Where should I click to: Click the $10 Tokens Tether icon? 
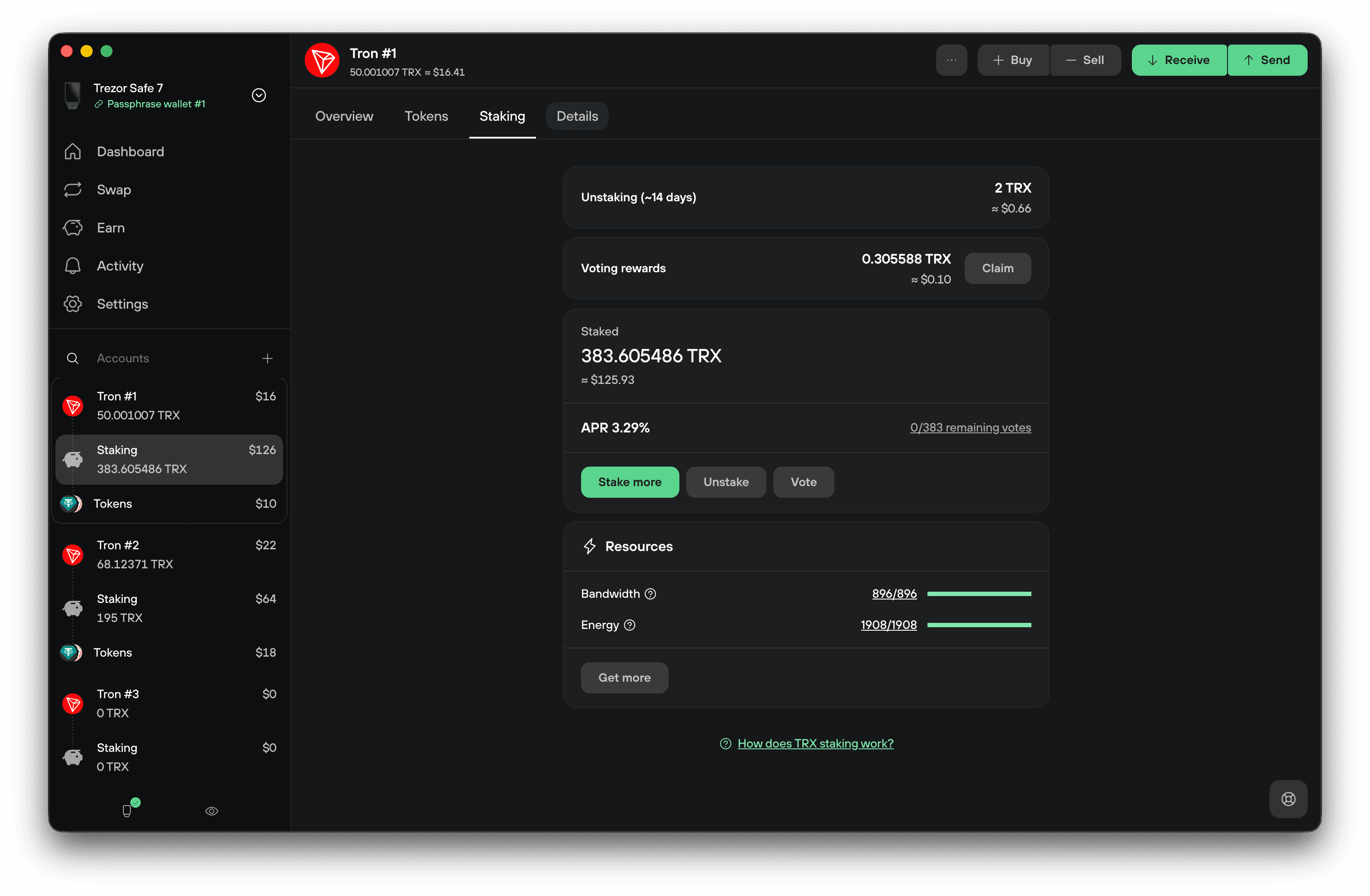tap(71, 503)
